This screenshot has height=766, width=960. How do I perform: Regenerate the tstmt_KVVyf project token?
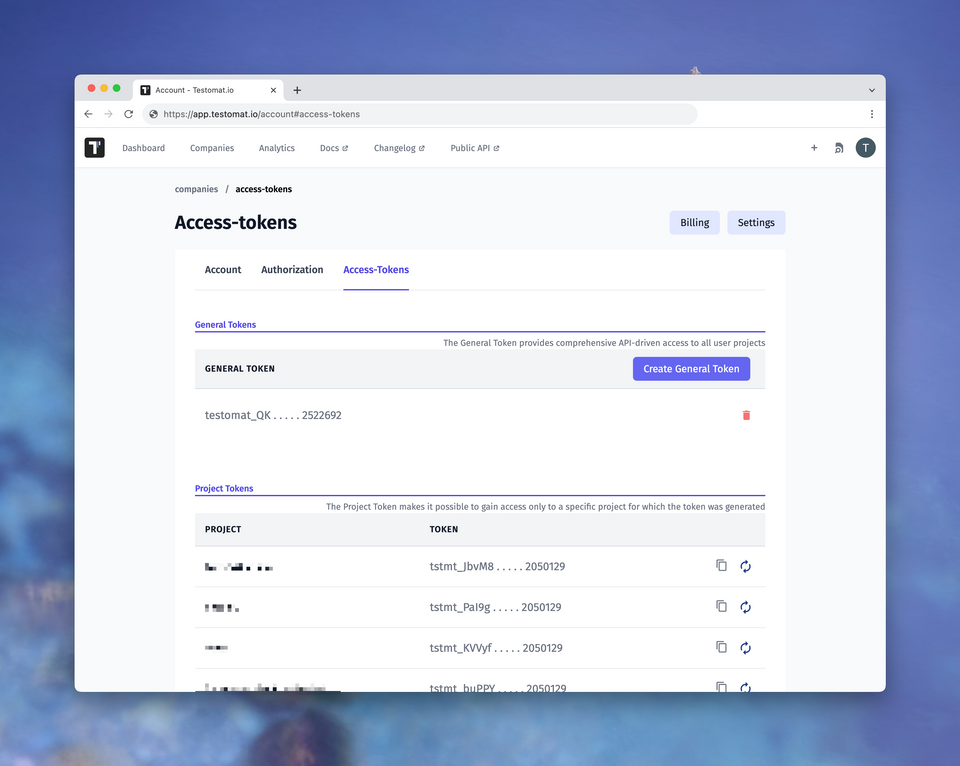tap(745, 648)
